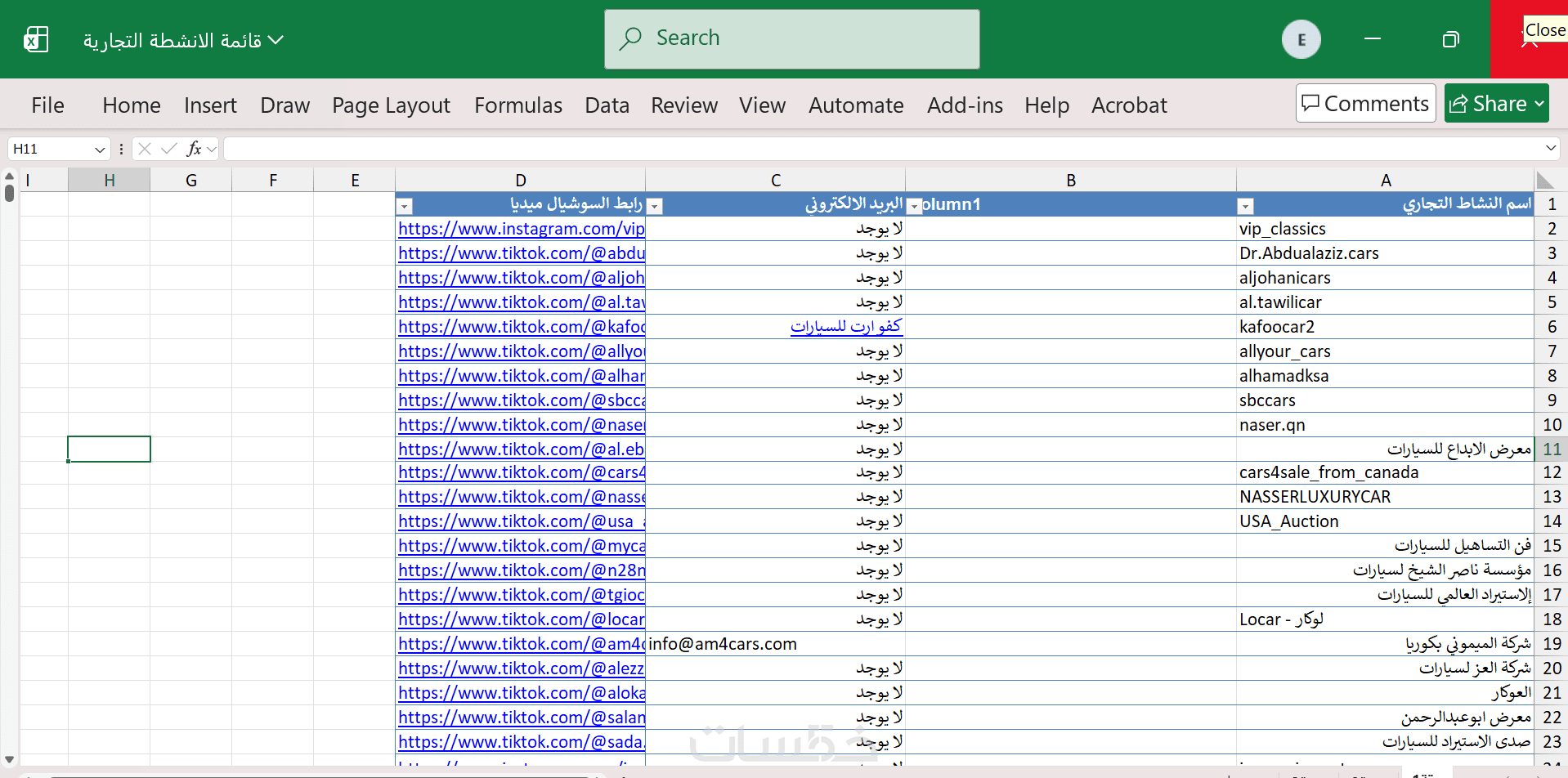Screen dimensions: 1568x778
Task: Select column A header
Action: pyautogui.click(x=1386, y=181)
